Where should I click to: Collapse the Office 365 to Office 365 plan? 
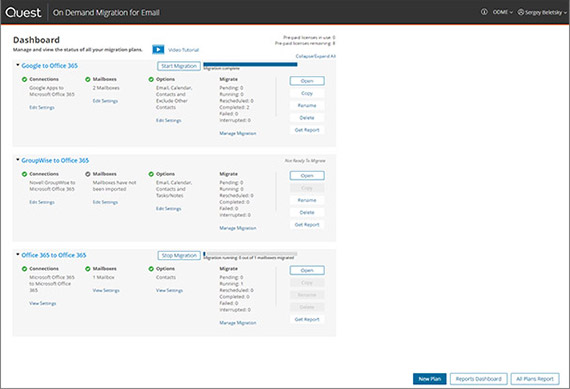(x=17, y=254)
